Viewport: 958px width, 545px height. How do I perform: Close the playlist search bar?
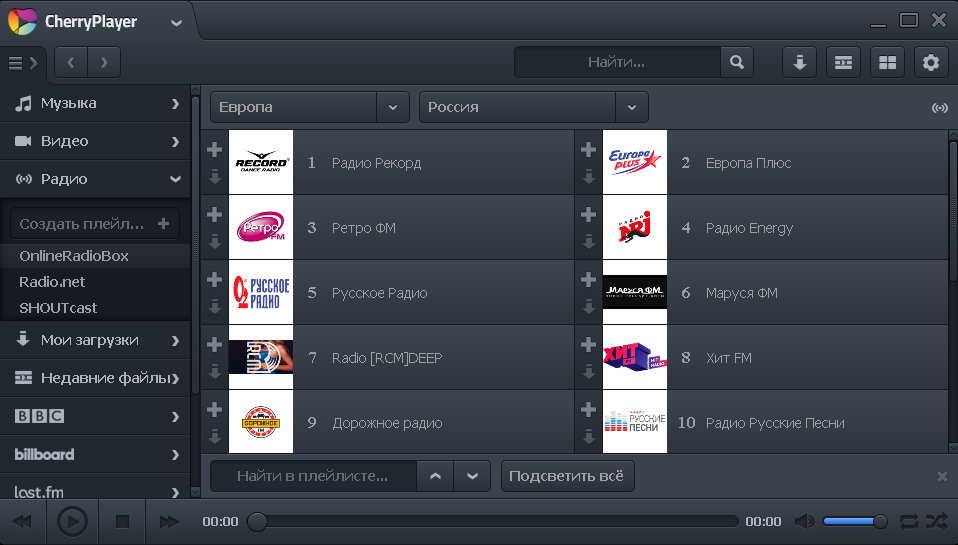click(942, 476)
